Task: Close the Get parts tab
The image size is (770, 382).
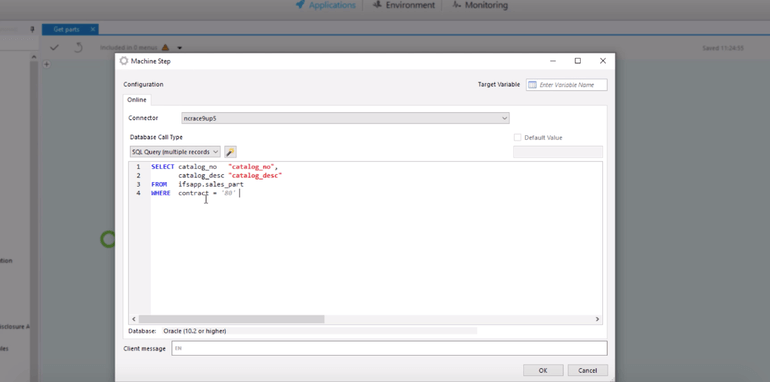Action: click(x=93, y=29)
